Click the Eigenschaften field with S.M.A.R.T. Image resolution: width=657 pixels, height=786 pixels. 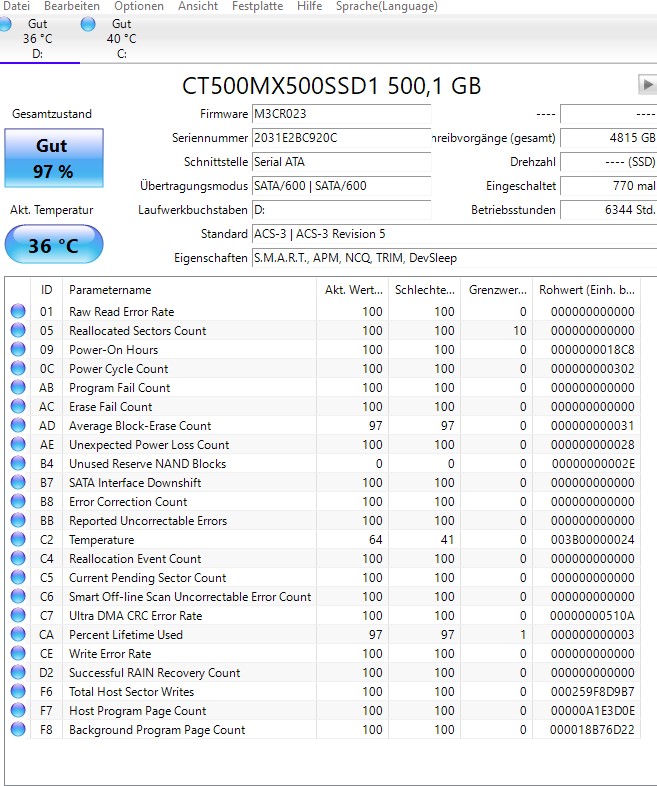coord(454,258)
